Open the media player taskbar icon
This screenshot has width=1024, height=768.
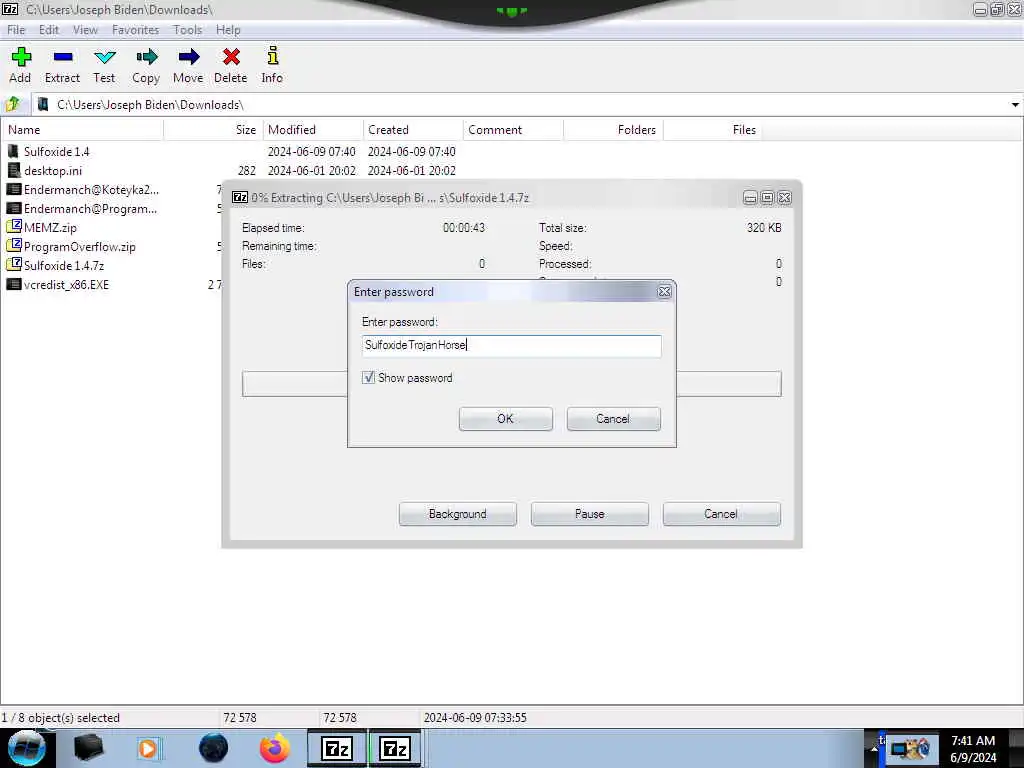(148, 748)
